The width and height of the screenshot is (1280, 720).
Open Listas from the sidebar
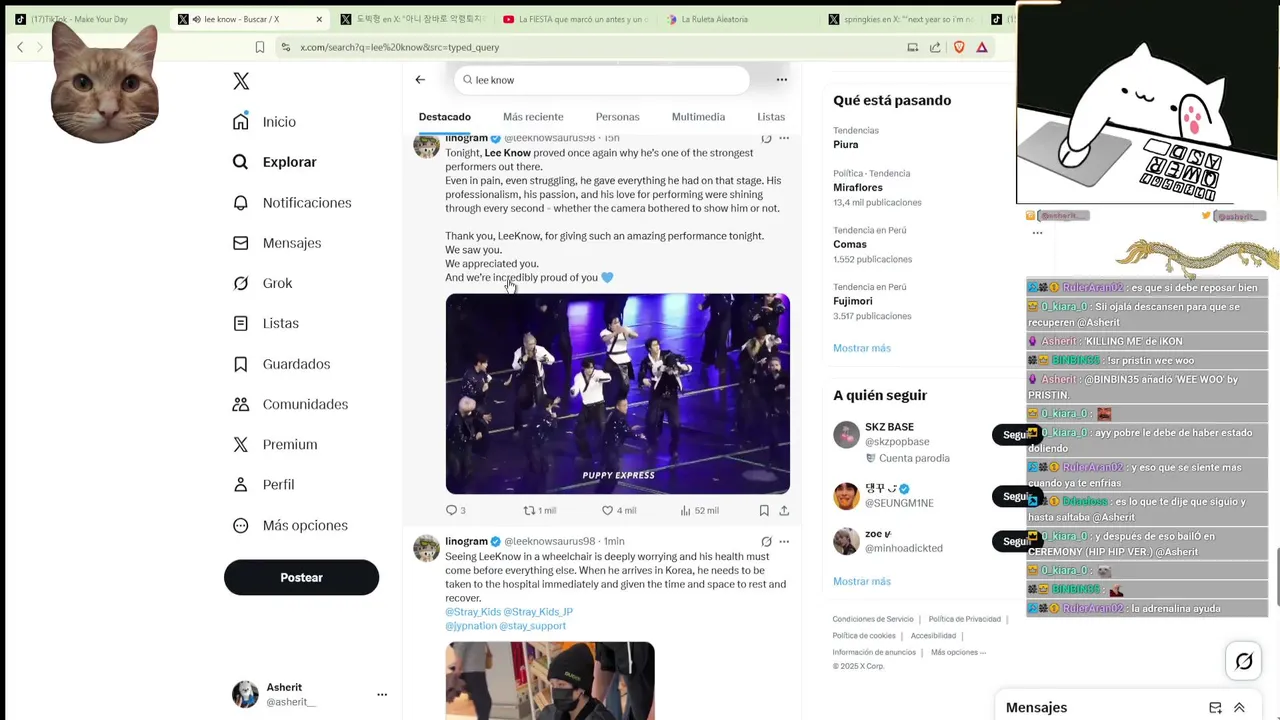click(265, 323)
